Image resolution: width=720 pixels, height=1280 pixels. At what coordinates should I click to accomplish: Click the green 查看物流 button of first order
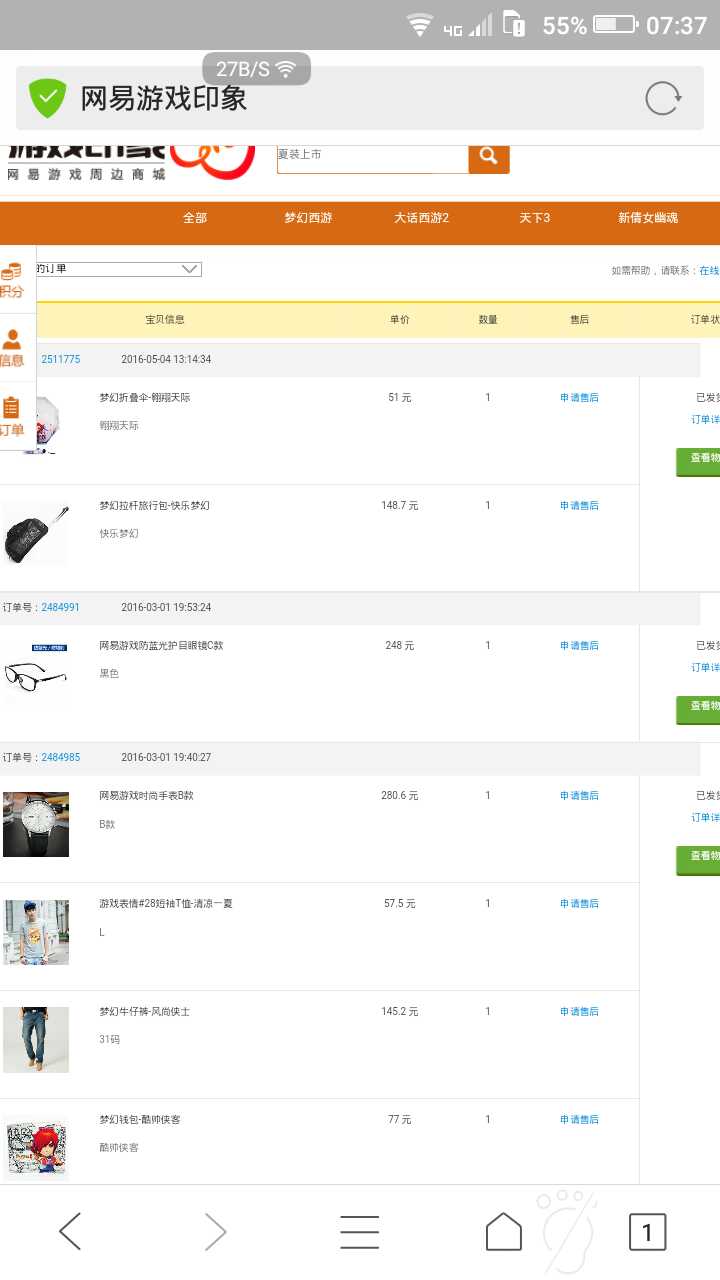click(x=698, y=461)
